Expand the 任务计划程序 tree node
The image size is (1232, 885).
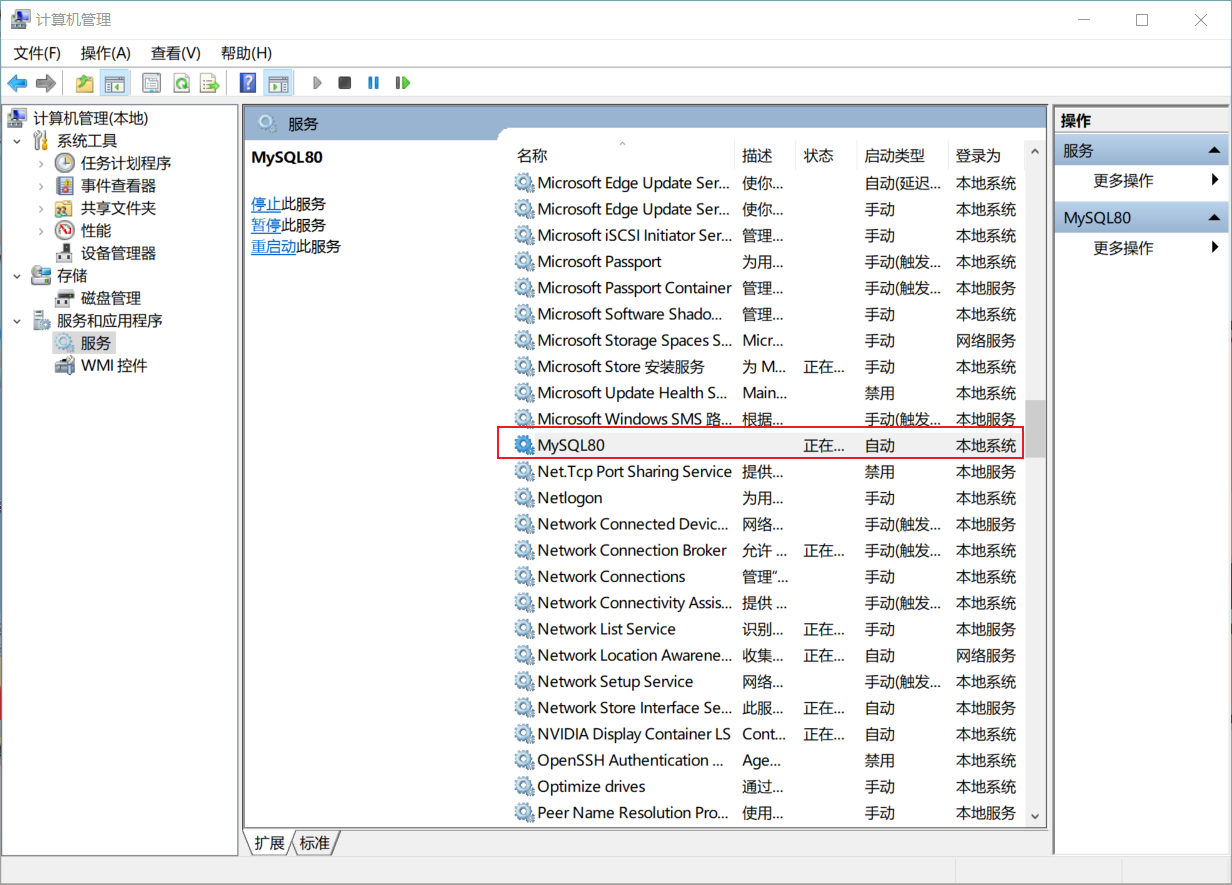tap(40, 163)
